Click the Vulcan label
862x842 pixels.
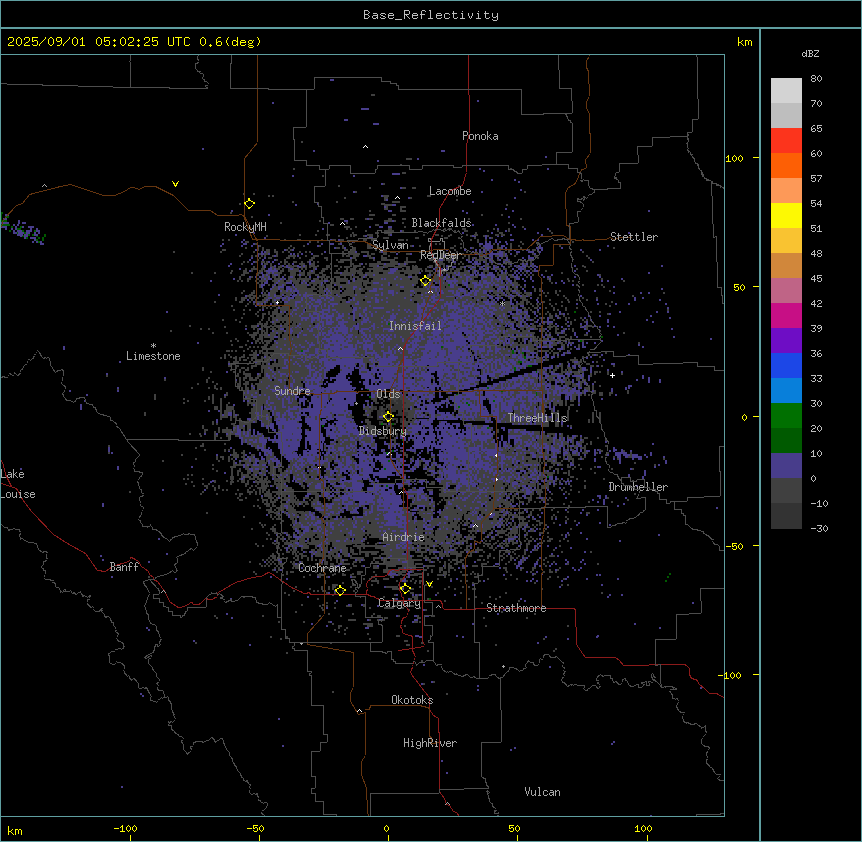[x=543, y=792]
